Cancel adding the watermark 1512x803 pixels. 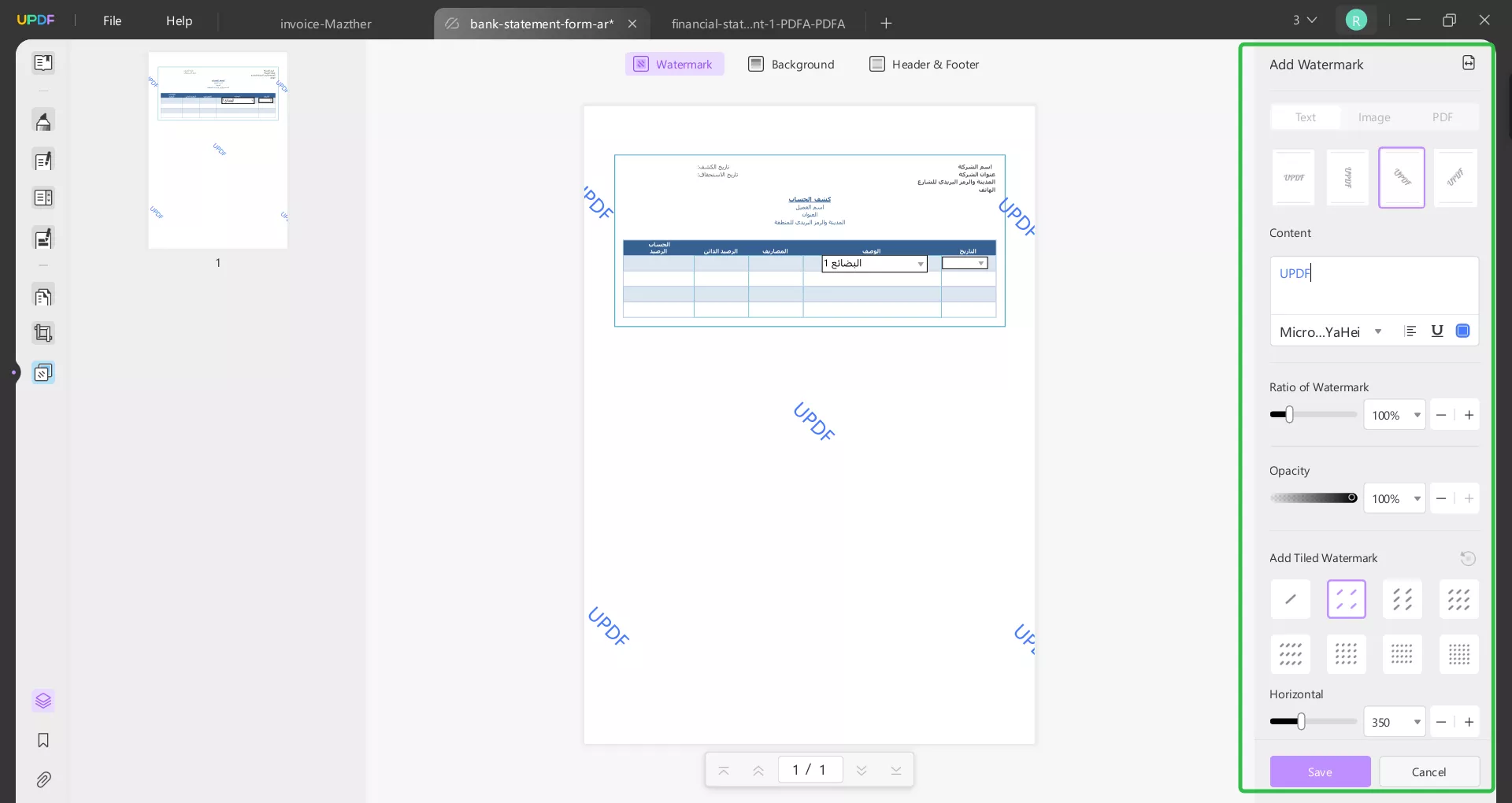tap(1429, 772)
